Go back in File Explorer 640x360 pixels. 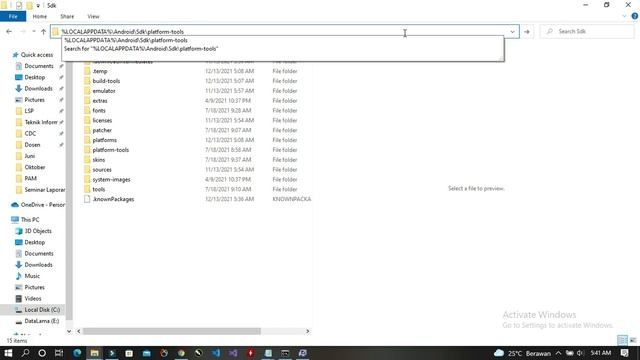[9, 31]
